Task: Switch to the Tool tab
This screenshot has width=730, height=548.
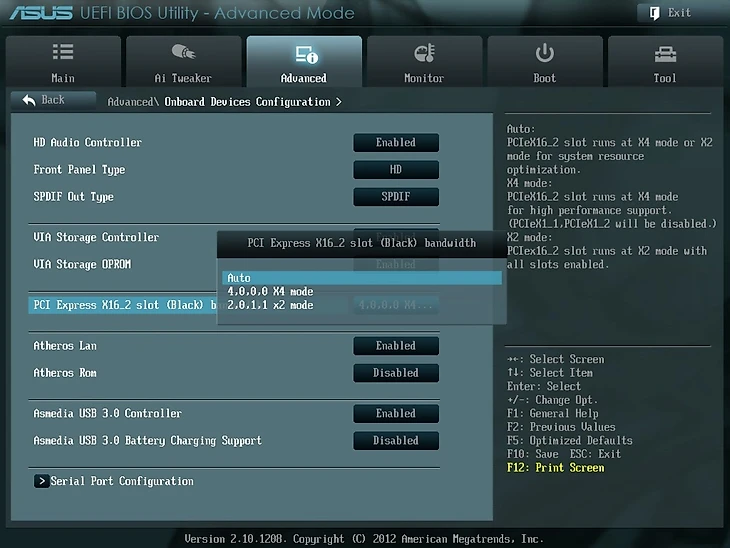Action: (x=665, y=61)
